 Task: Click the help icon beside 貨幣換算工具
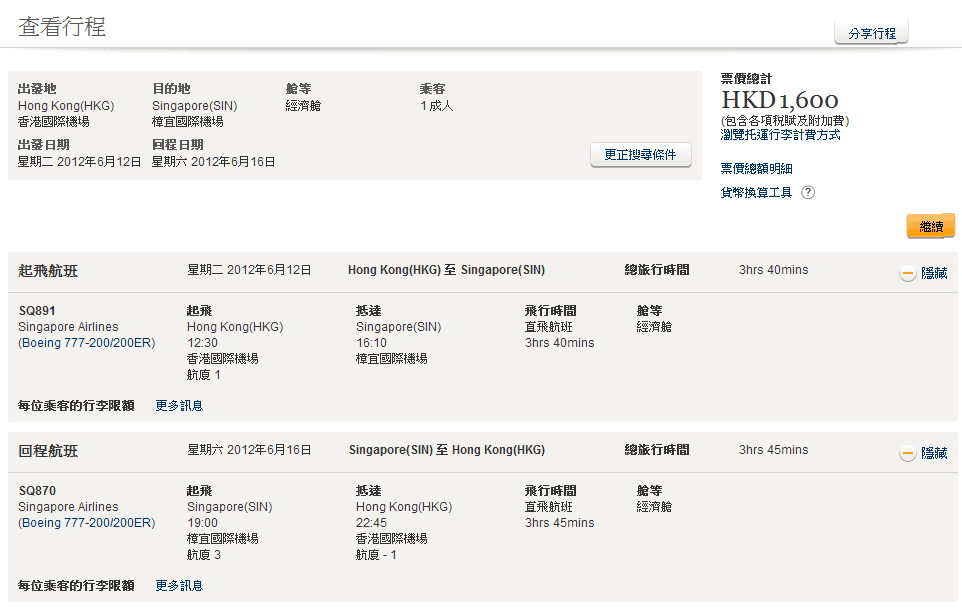(x=808, y=193)
